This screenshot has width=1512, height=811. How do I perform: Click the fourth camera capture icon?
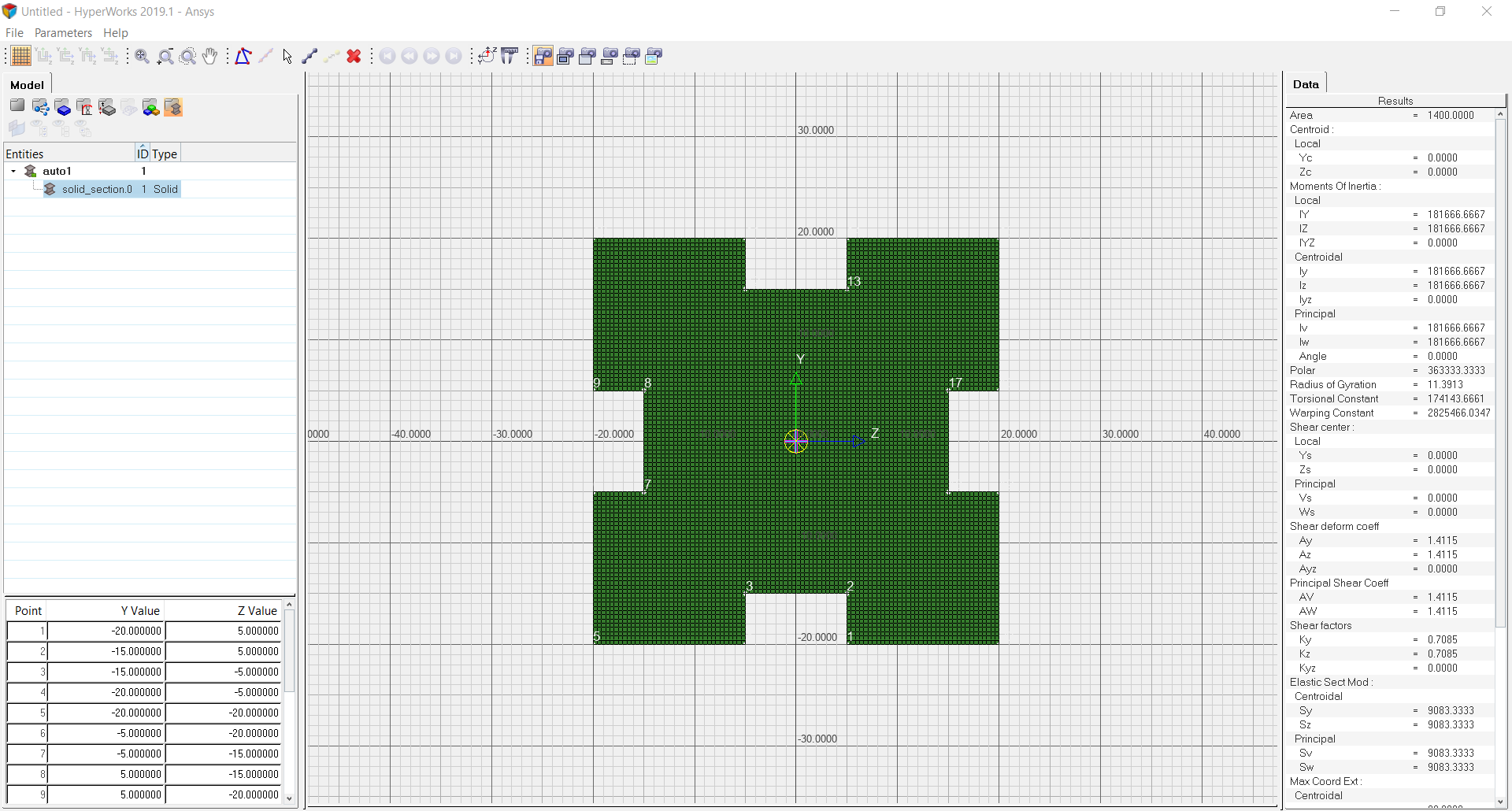[610, 56]
